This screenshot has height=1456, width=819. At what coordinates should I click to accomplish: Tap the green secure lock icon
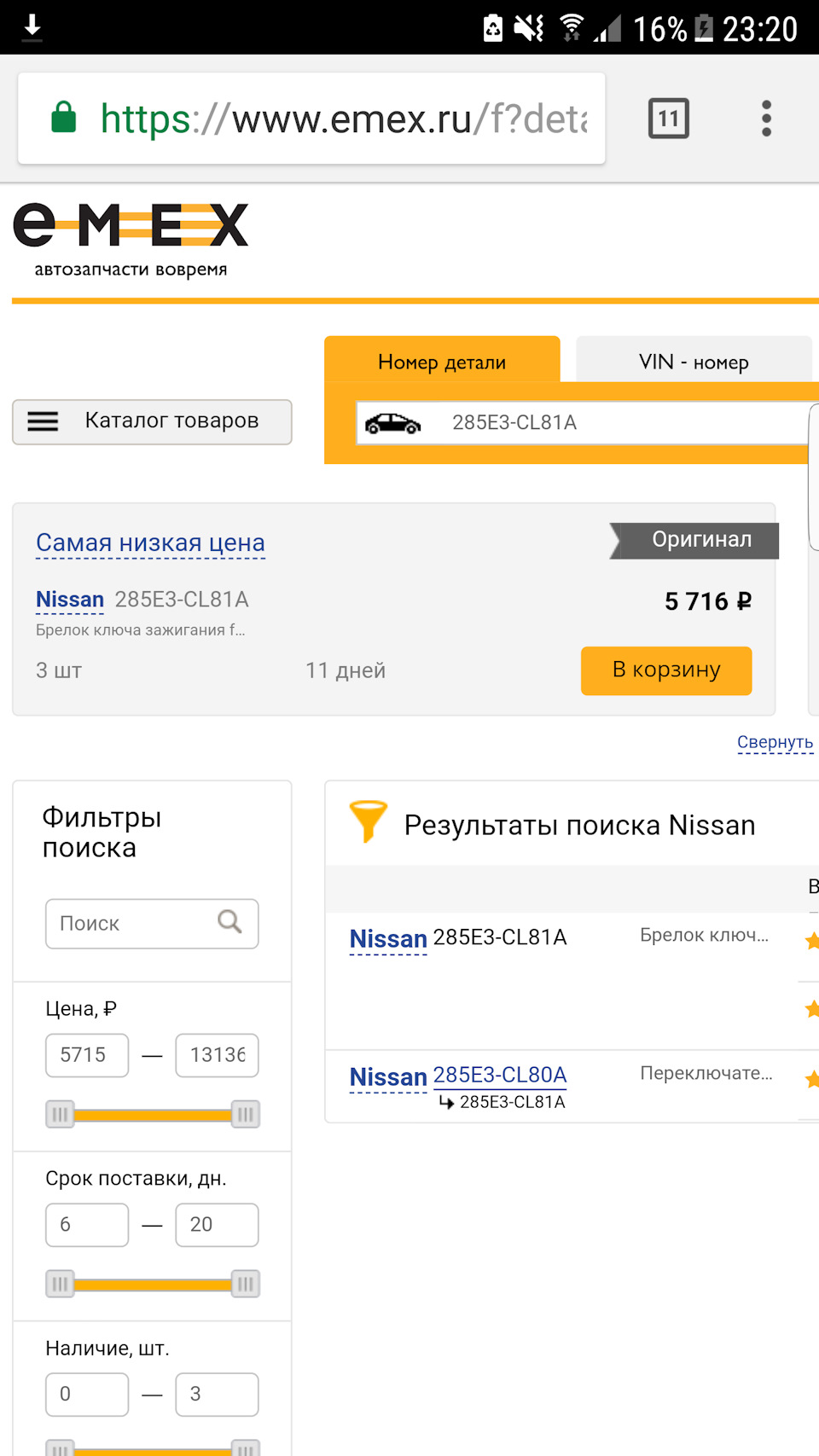(63, 118)
